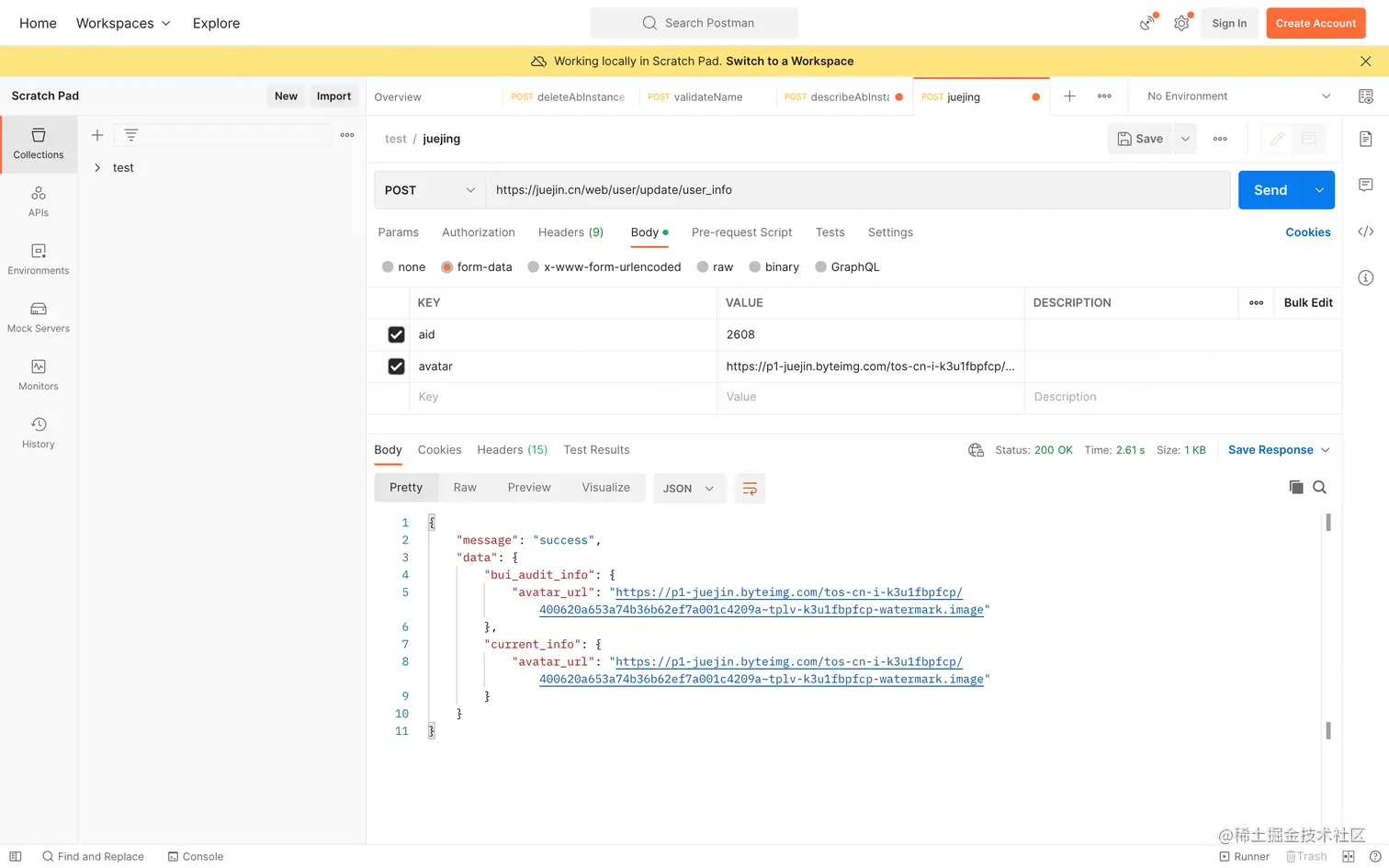Open the Save Response dropdown
This screenshot has width=1389, height=868.
(x=1279, y=450)
